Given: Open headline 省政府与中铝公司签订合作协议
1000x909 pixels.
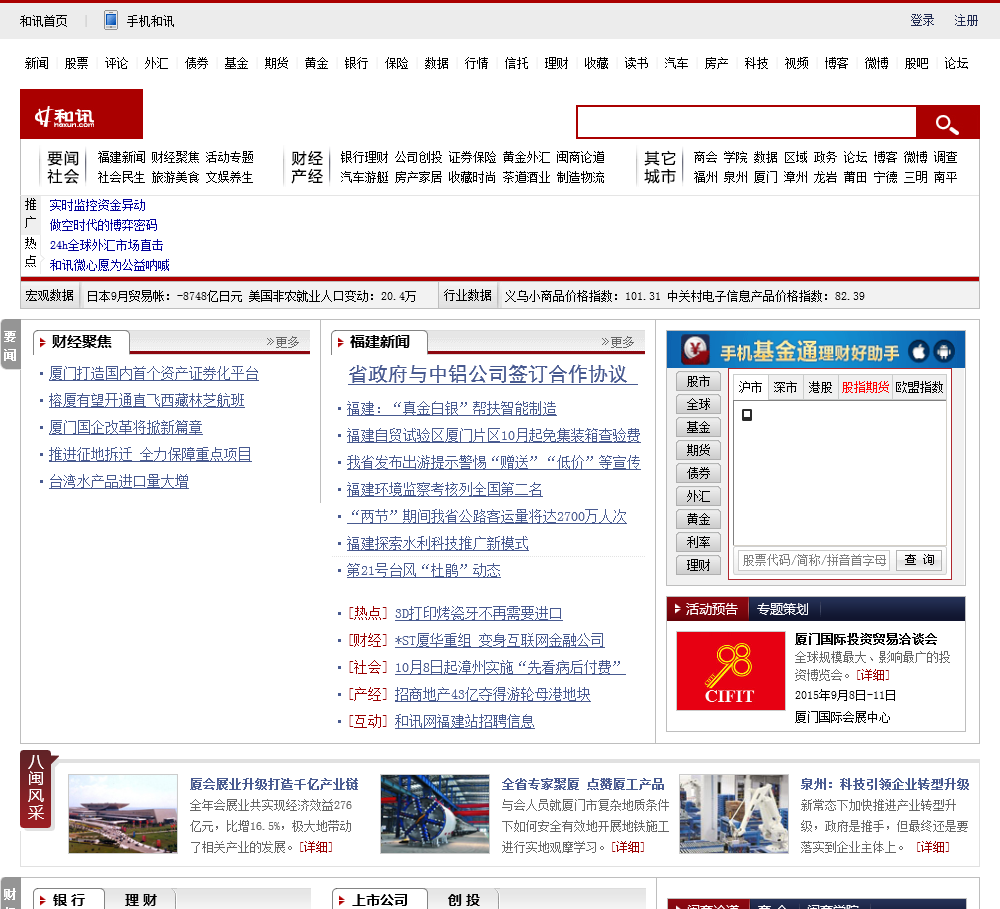Looking at the screenshot, I should 492,374.
